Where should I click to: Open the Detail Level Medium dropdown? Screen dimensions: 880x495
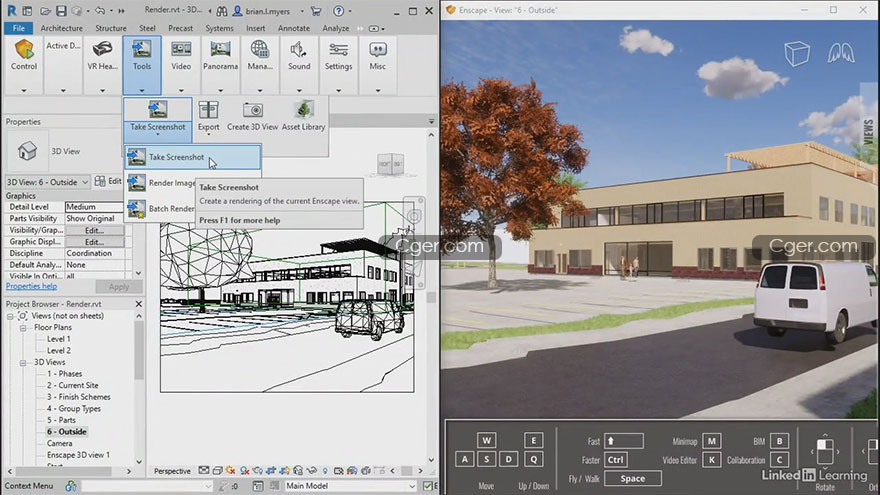tap(94, 207)
